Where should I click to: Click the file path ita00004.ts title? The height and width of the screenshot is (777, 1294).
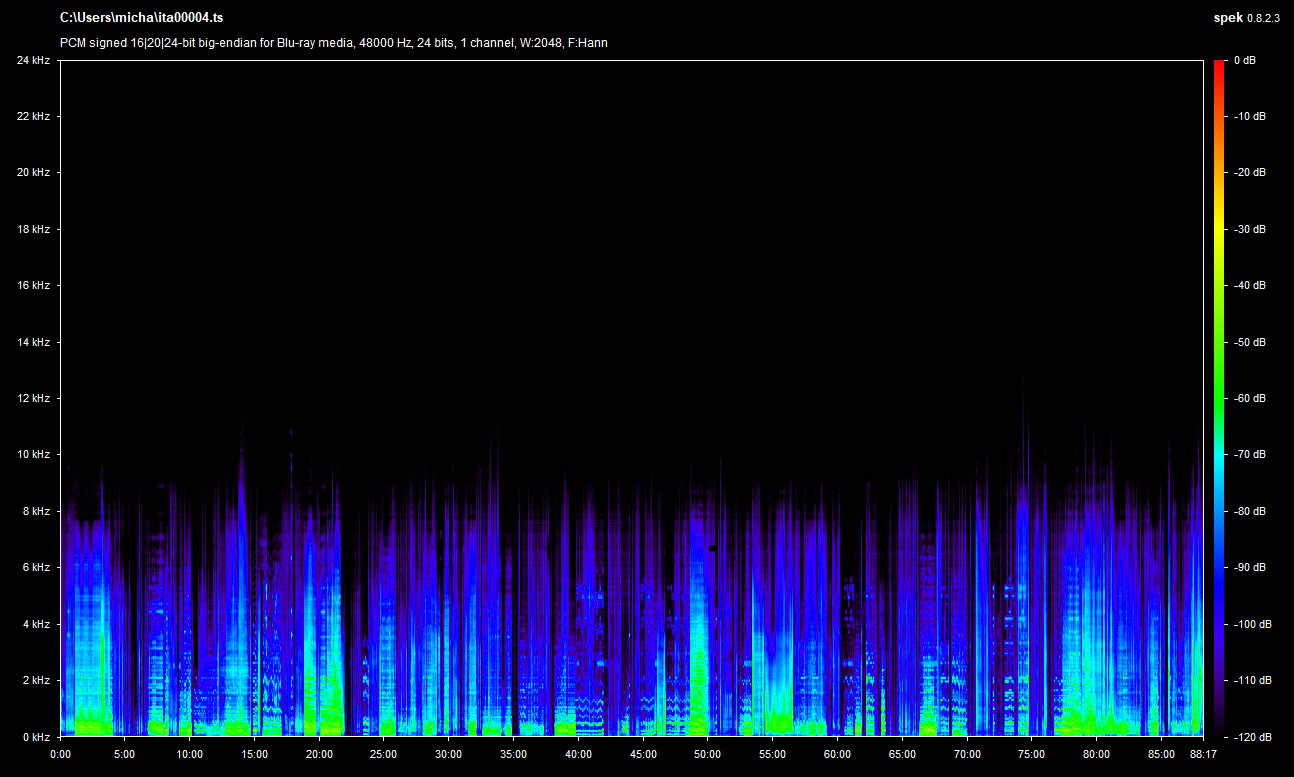[x=141, y=18]
